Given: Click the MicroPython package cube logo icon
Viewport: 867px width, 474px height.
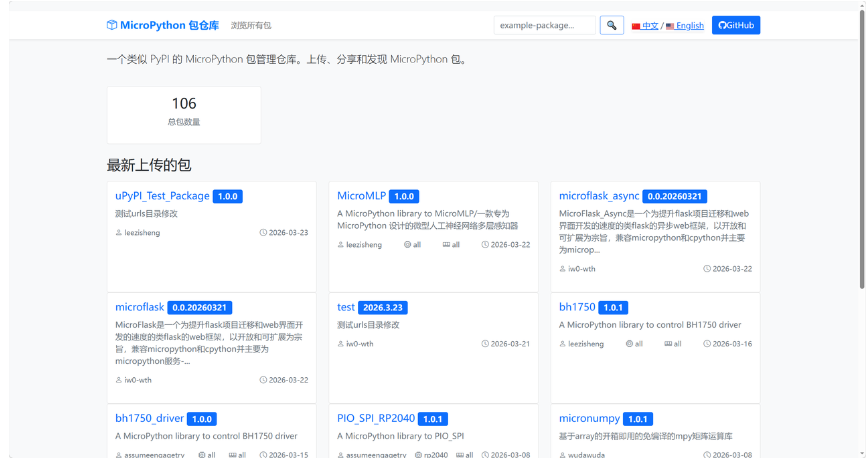Looking at the screenshot, I should [x=112, y=25].
